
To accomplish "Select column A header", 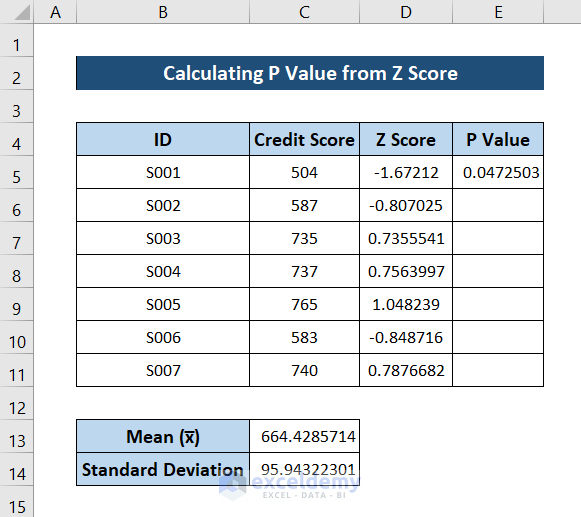I will click(55, 12).
